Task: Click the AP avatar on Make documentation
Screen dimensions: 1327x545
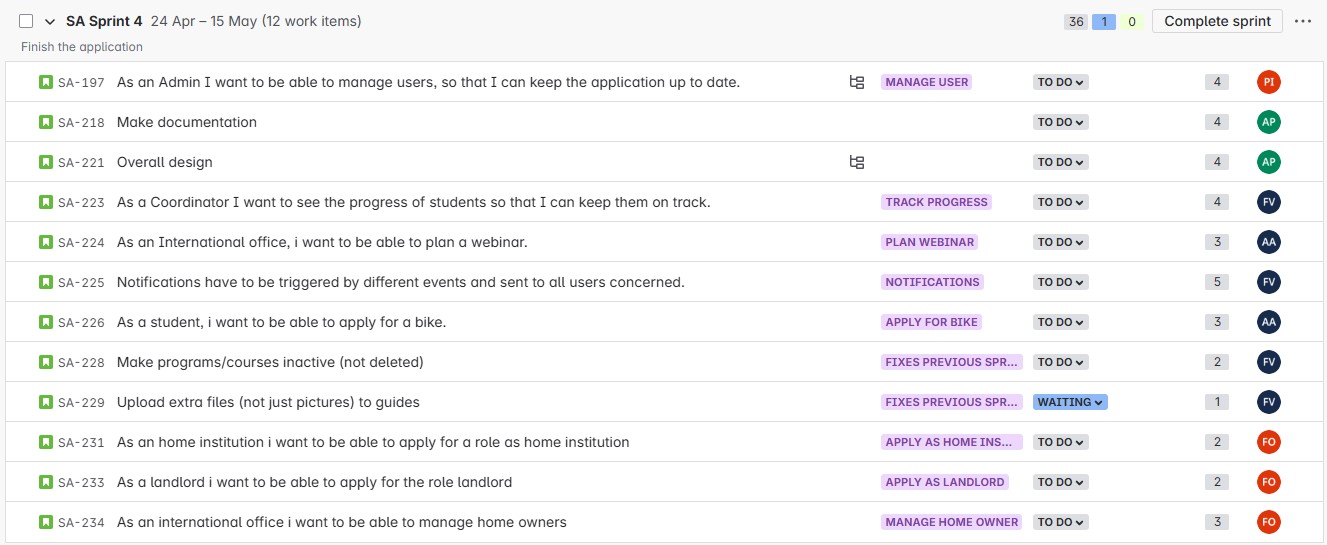Action: point(1268,122)
